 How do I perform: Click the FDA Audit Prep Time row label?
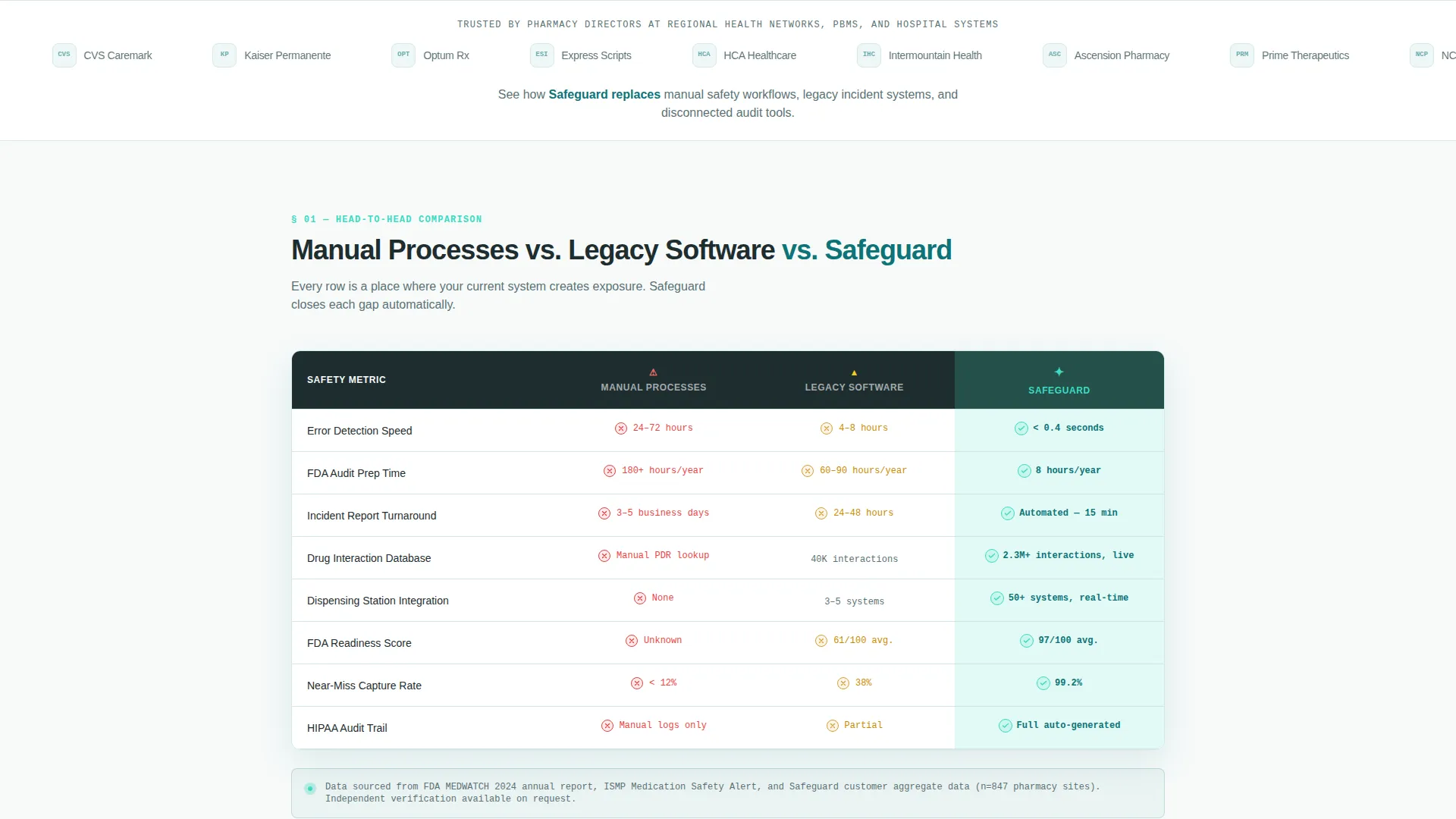[356, 473]
